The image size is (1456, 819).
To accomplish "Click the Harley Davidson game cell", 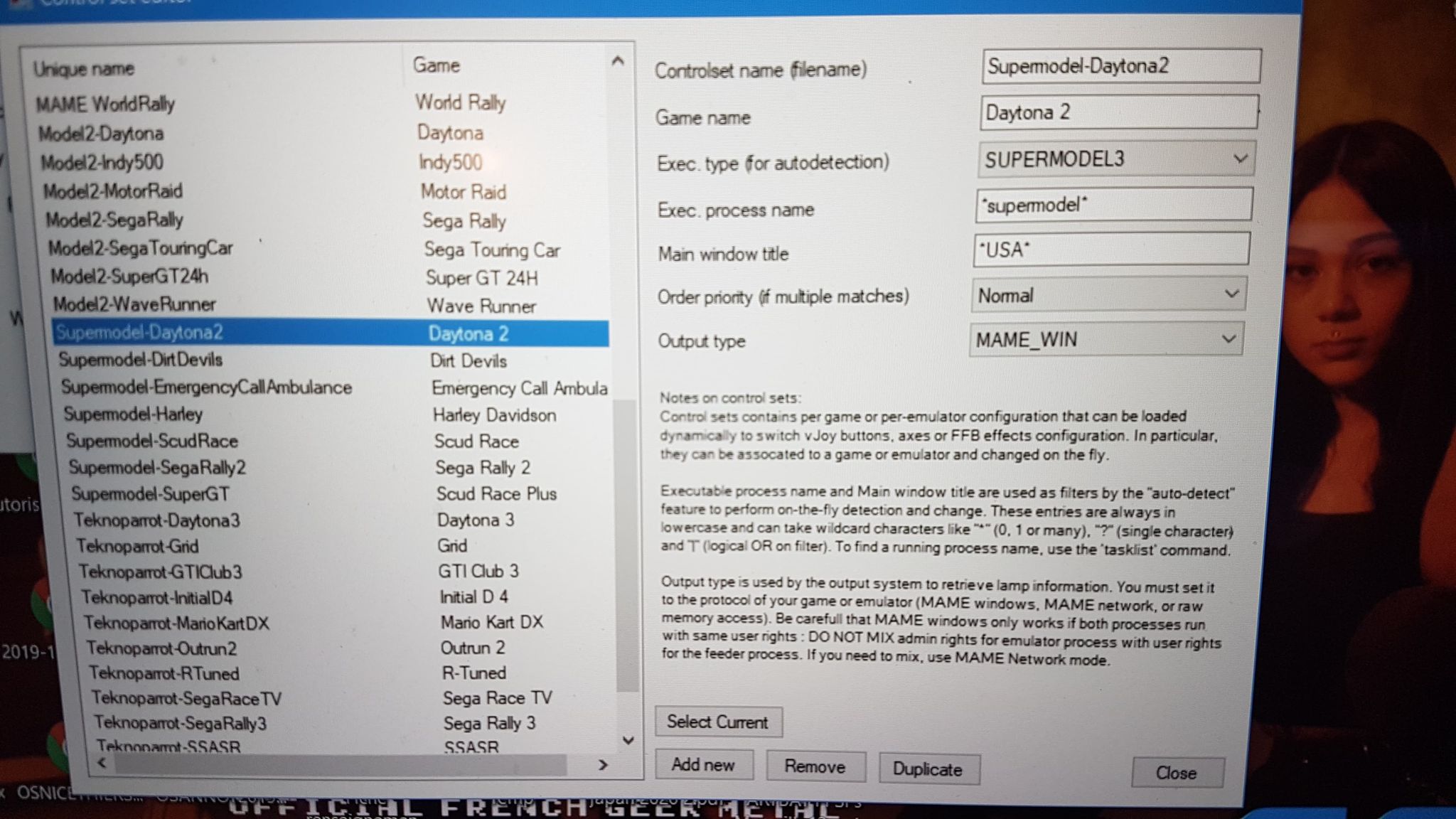I will (494, 414).
